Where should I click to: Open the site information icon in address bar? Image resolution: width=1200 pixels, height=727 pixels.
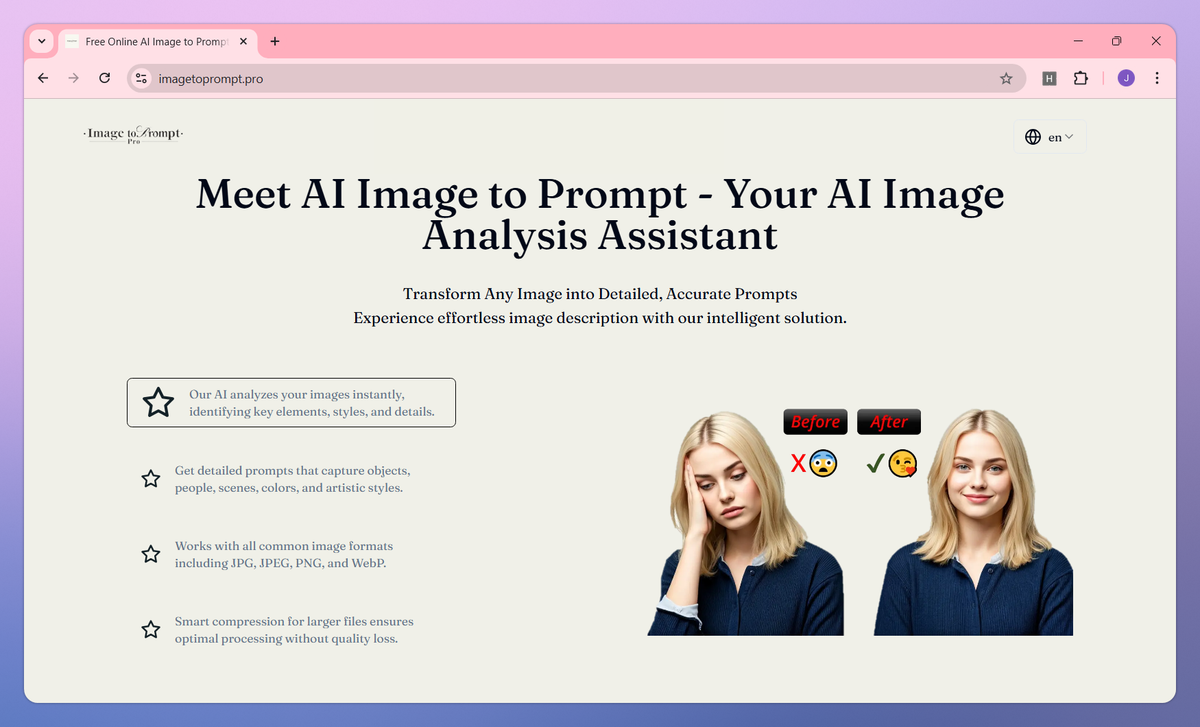click(x=140, y=77)
